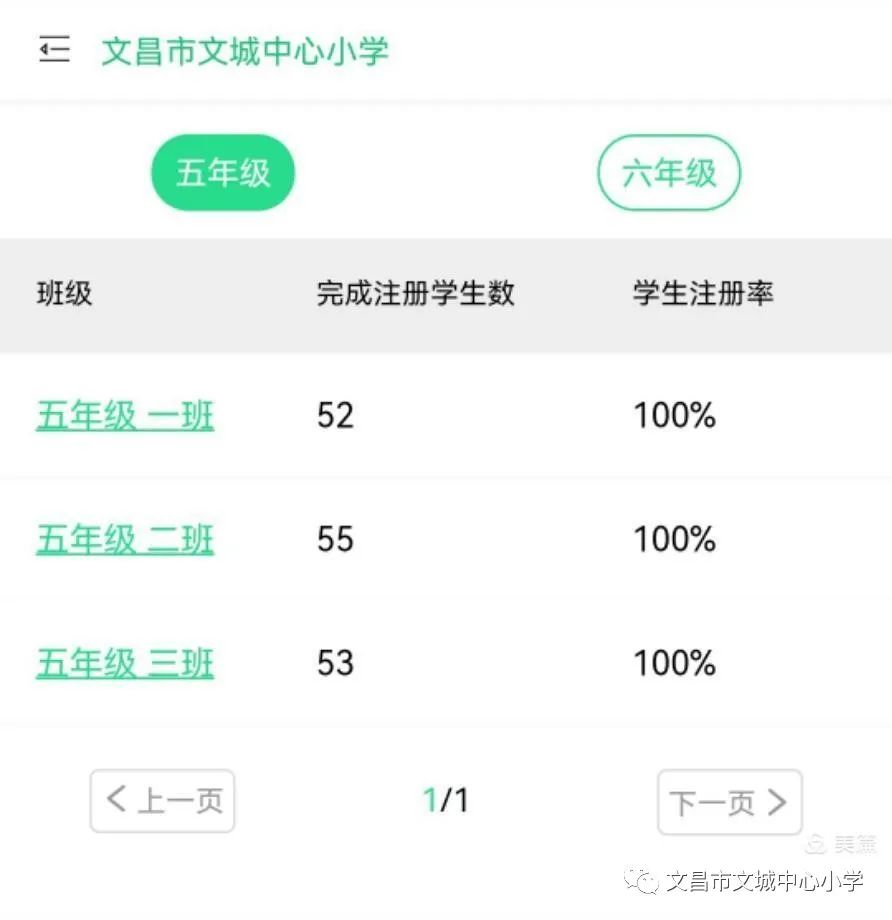Click the WeChat logo watermark icon
892x920 pixels.
coord(642,880)
